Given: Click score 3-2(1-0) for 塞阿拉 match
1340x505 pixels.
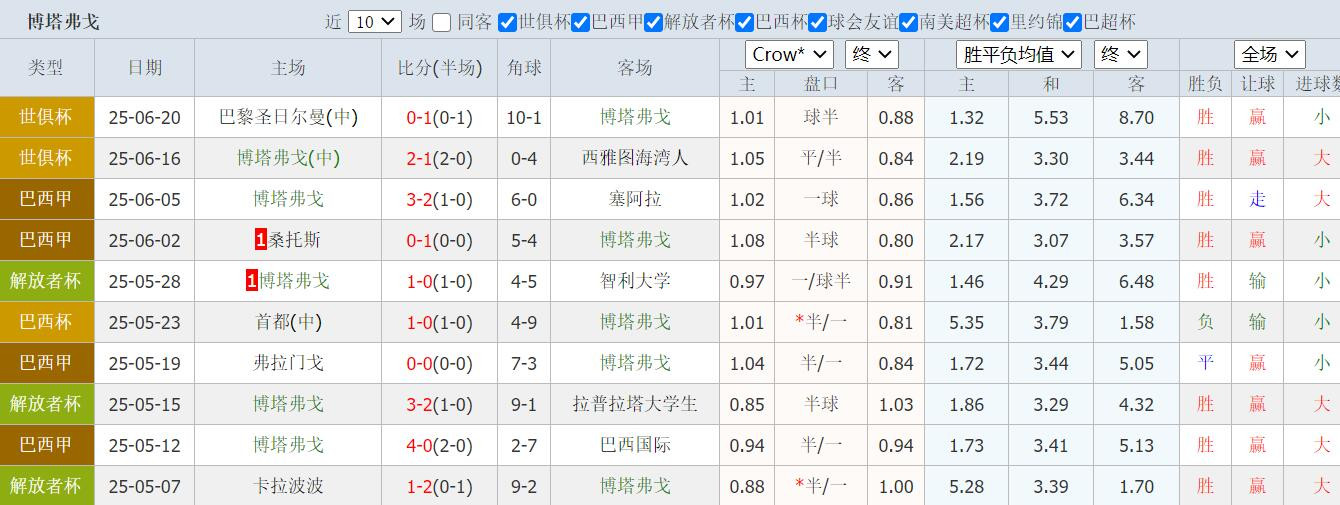Looking at the screenshot, I should click(x=439, y=199).
